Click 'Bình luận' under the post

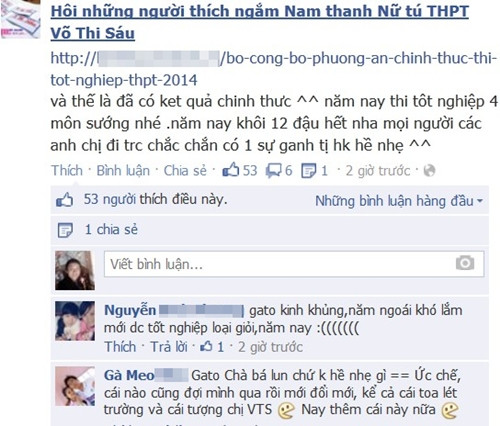[123, 171]
